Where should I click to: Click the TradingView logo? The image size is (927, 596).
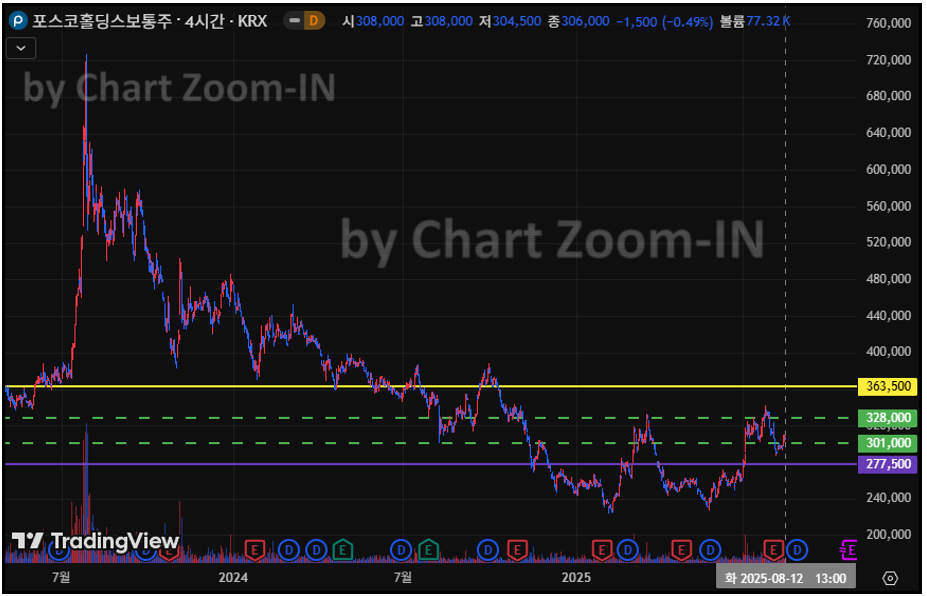95,540
